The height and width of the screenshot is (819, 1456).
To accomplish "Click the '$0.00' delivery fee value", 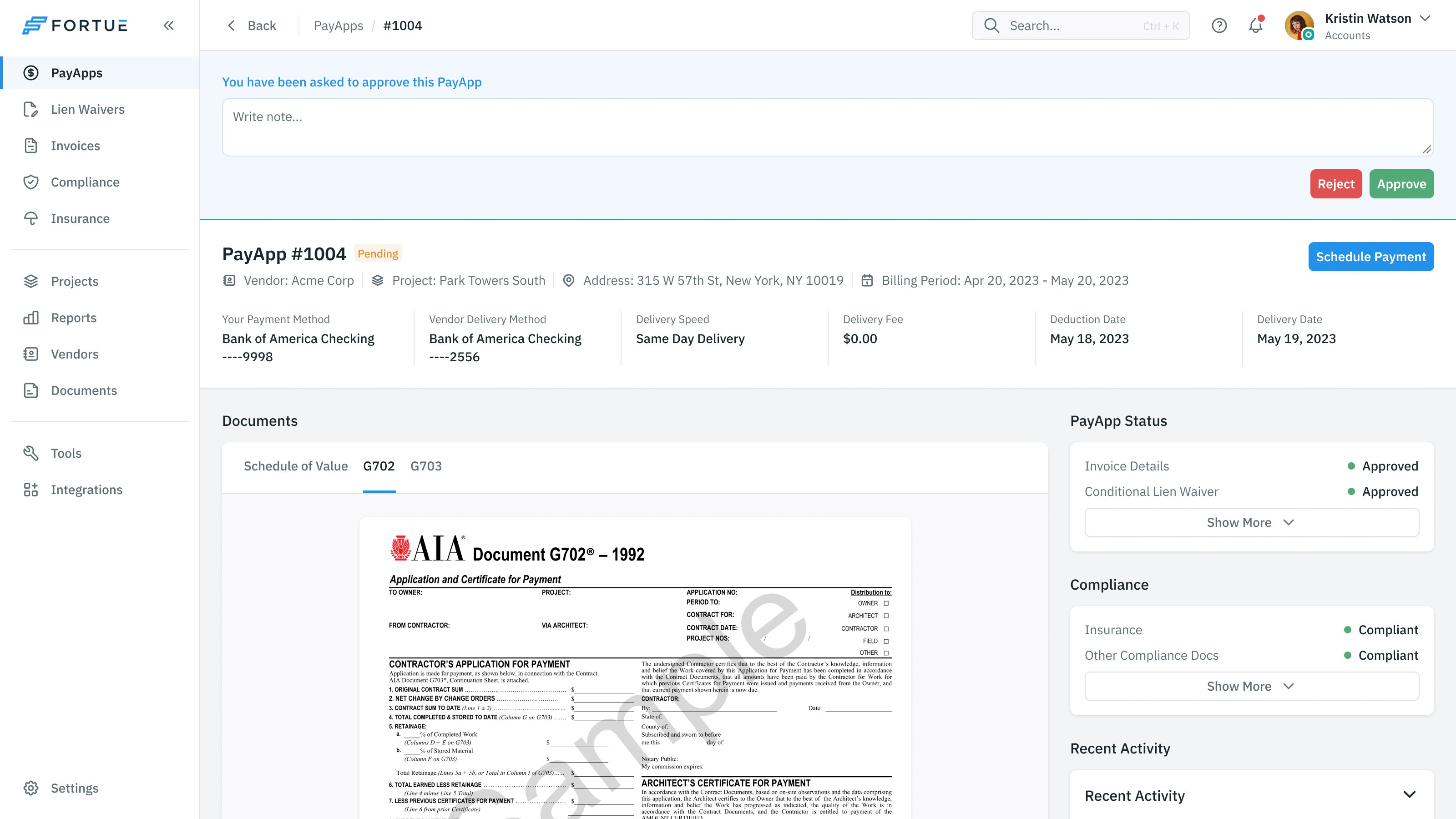I will pos(859,339).
